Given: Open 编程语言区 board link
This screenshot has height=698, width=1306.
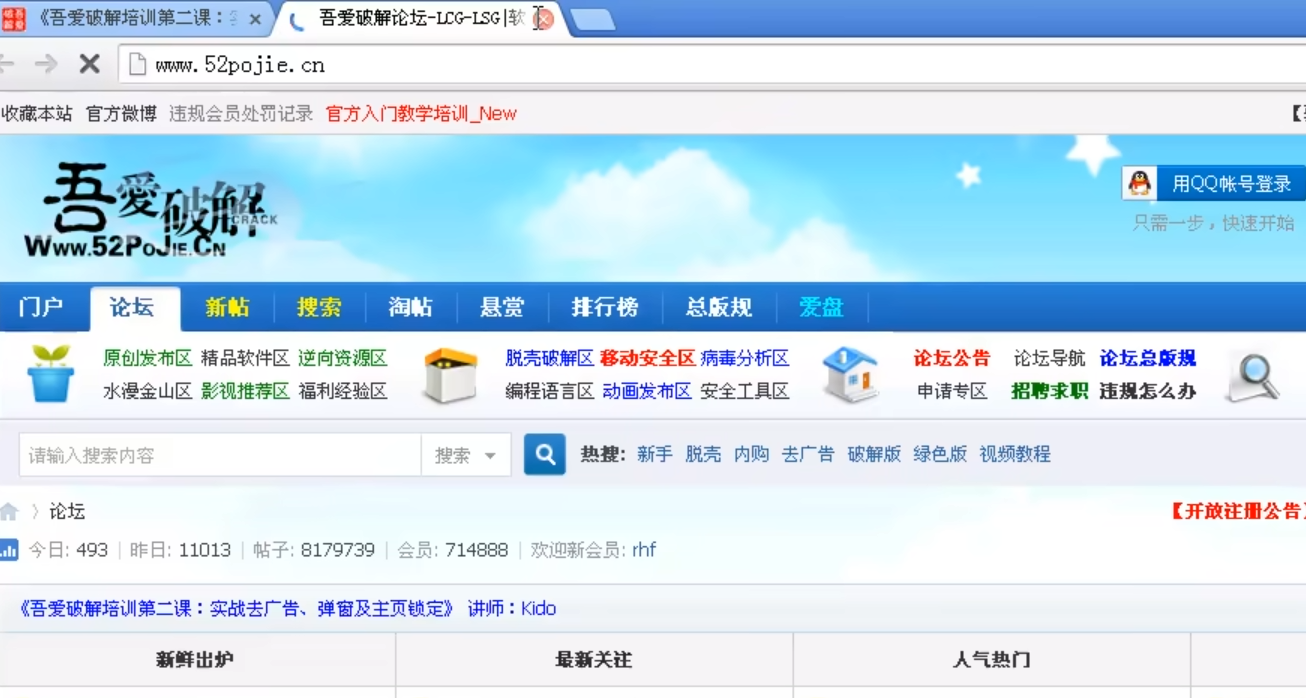Looking at the screenshot, I should (x=550, y=391).
